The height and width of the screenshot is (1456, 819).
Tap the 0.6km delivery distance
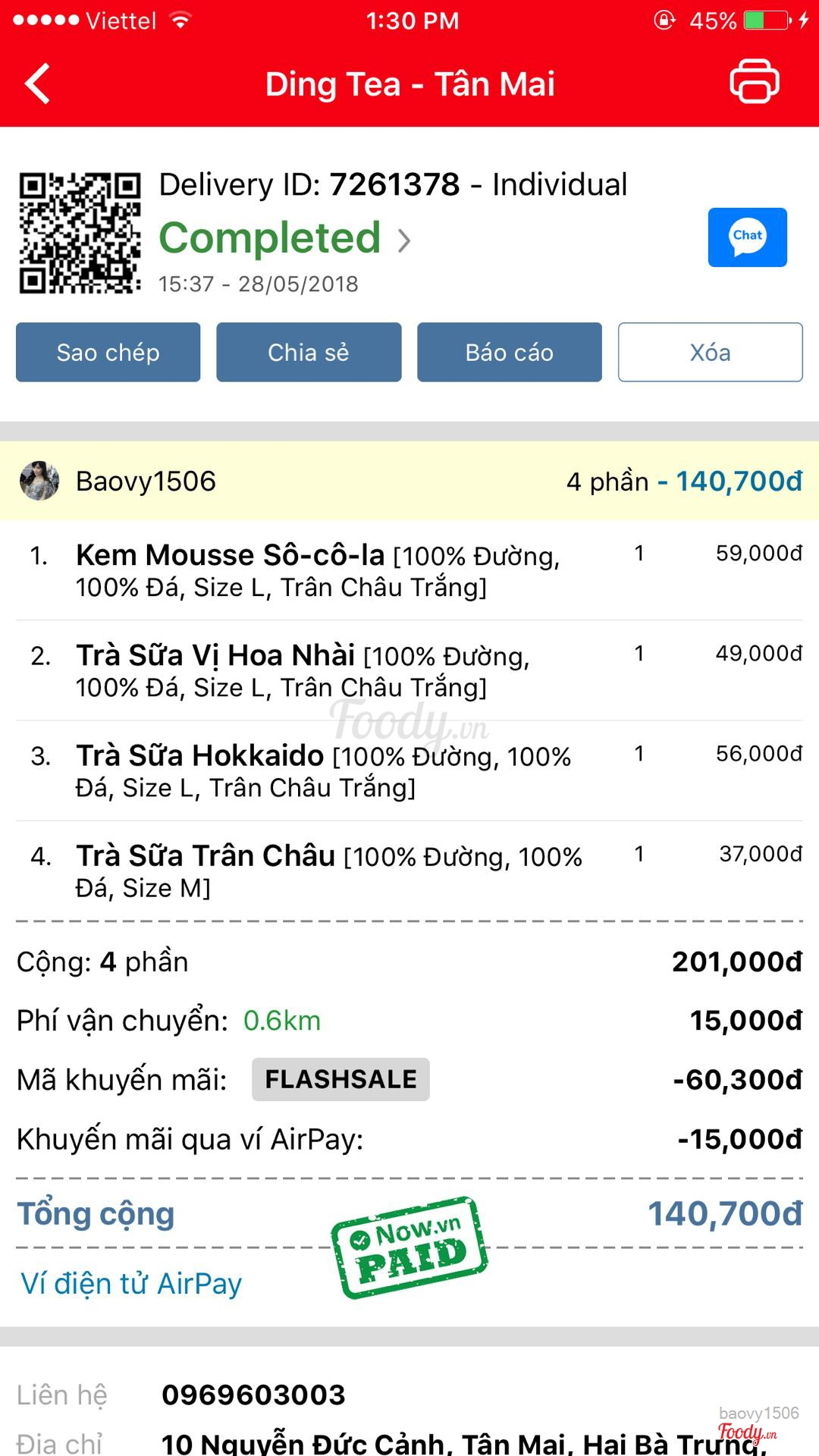tap(282, 1021)
